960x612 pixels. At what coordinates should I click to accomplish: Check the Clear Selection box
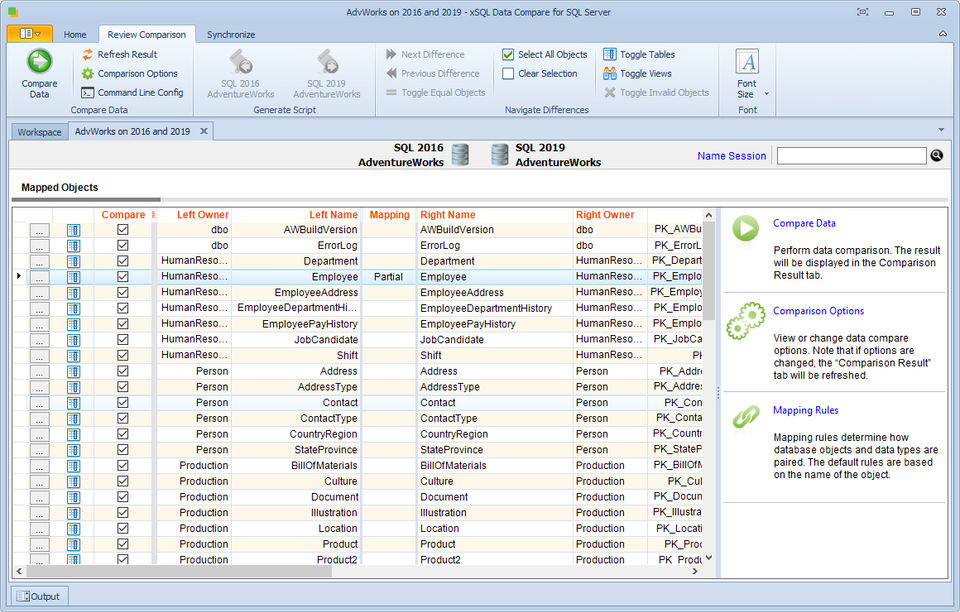tap(508, 73)
